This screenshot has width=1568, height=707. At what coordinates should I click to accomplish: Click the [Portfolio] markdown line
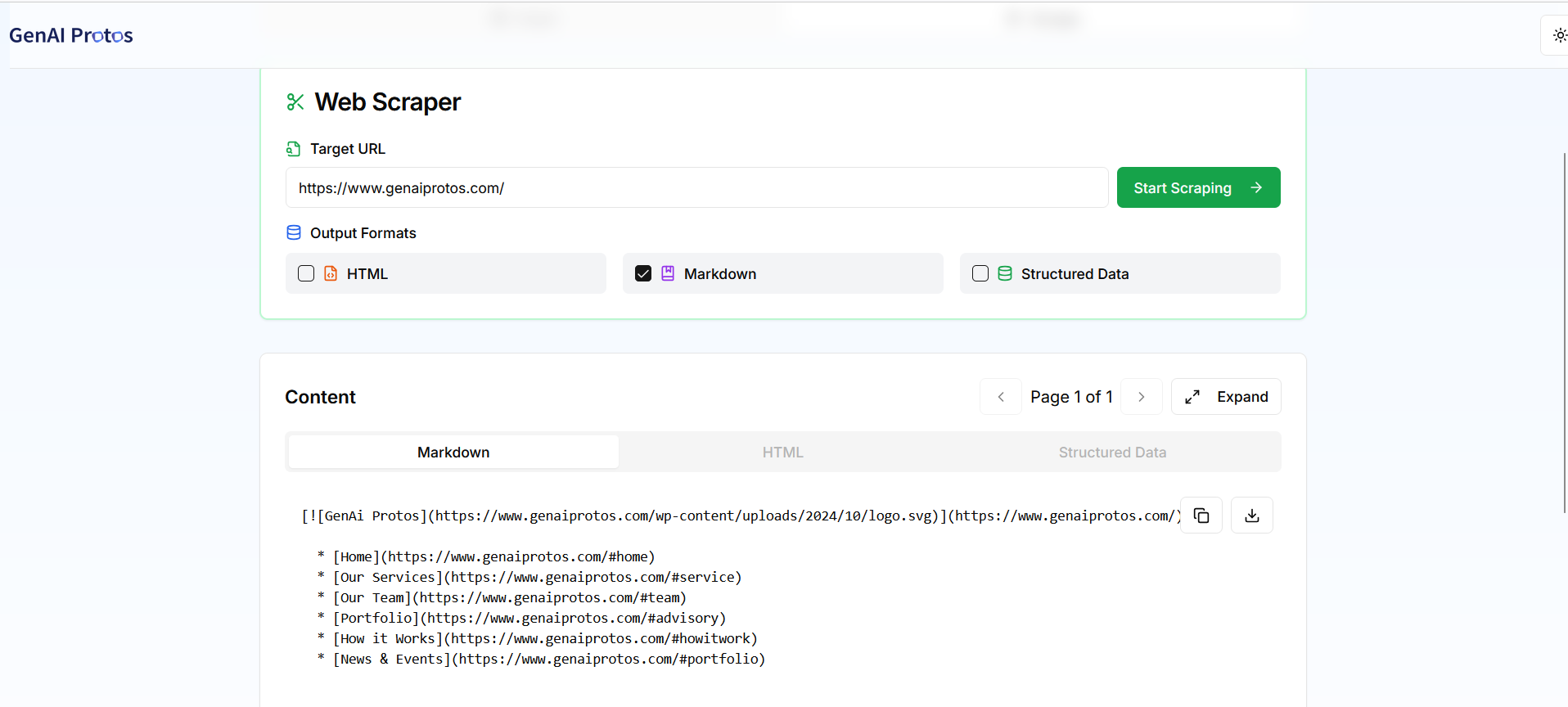521,618
